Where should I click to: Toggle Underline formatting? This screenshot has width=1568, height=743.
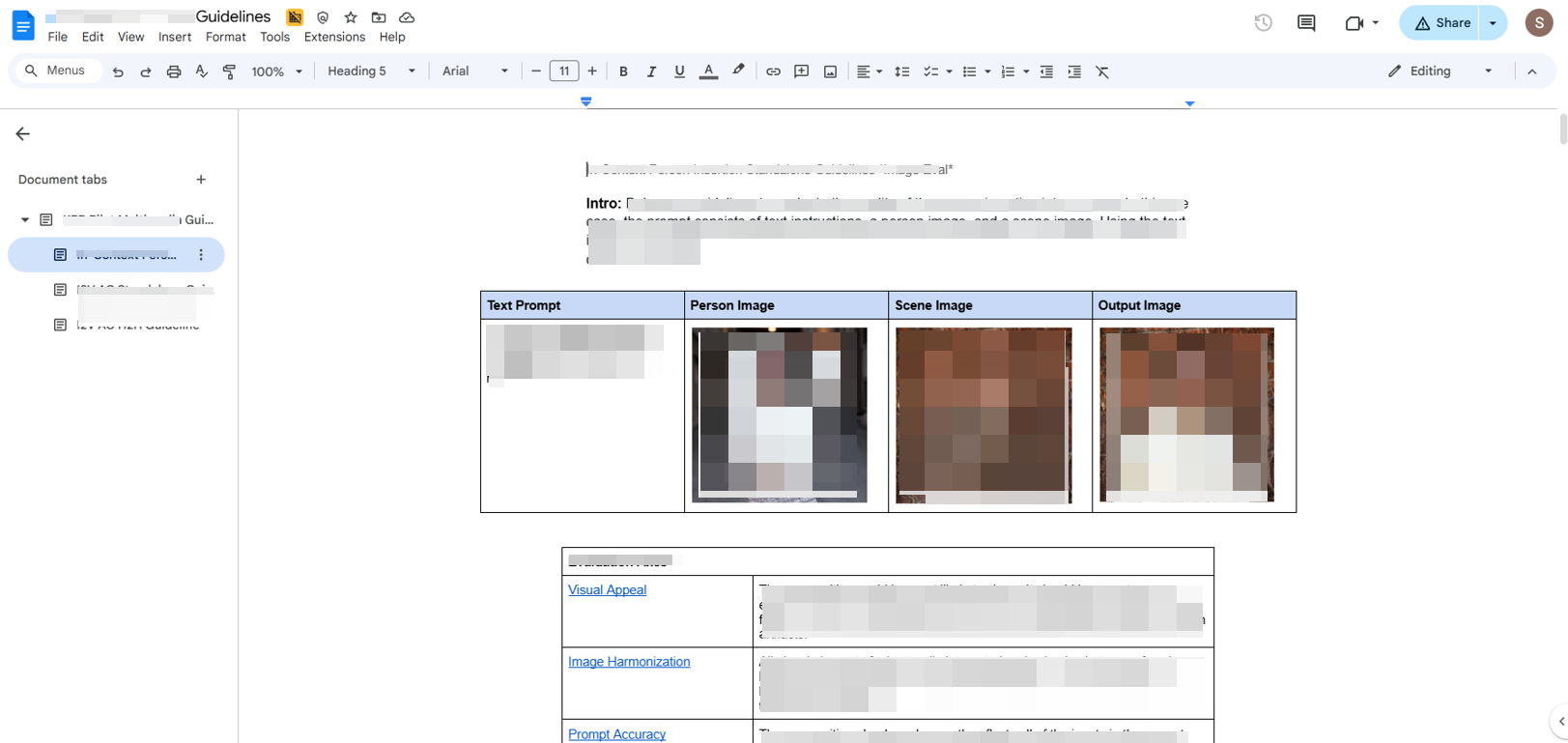pyautogui.click(x=679, y=71)
